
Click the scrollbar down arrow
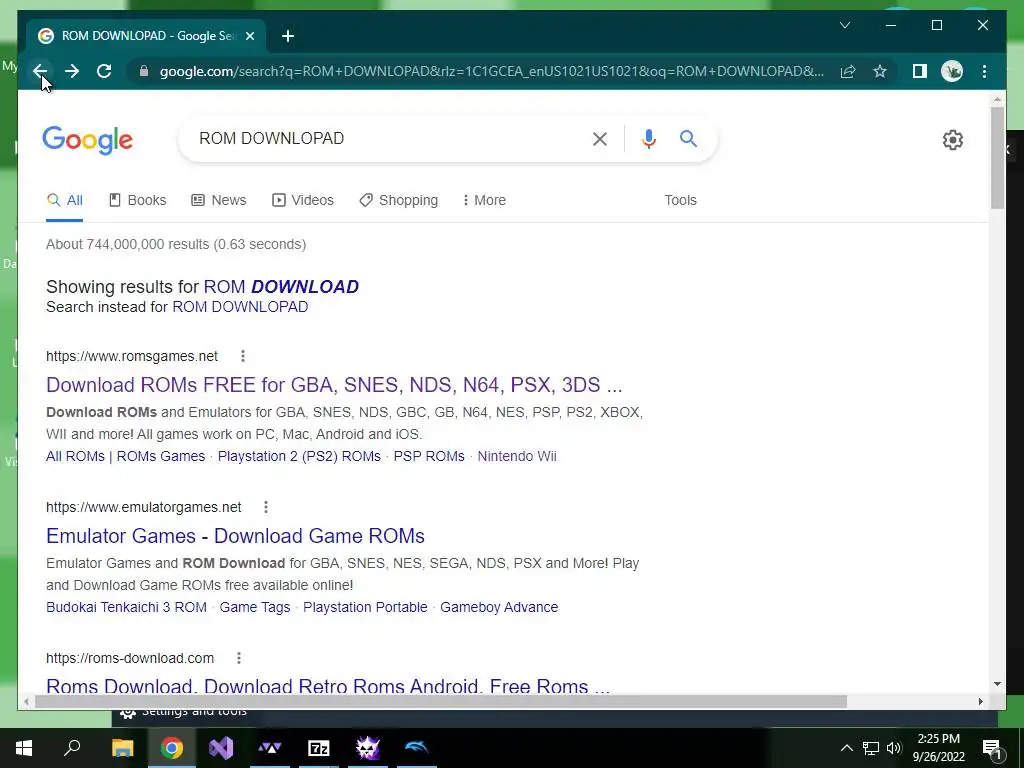pyautogui.click(x=997, y=684)
